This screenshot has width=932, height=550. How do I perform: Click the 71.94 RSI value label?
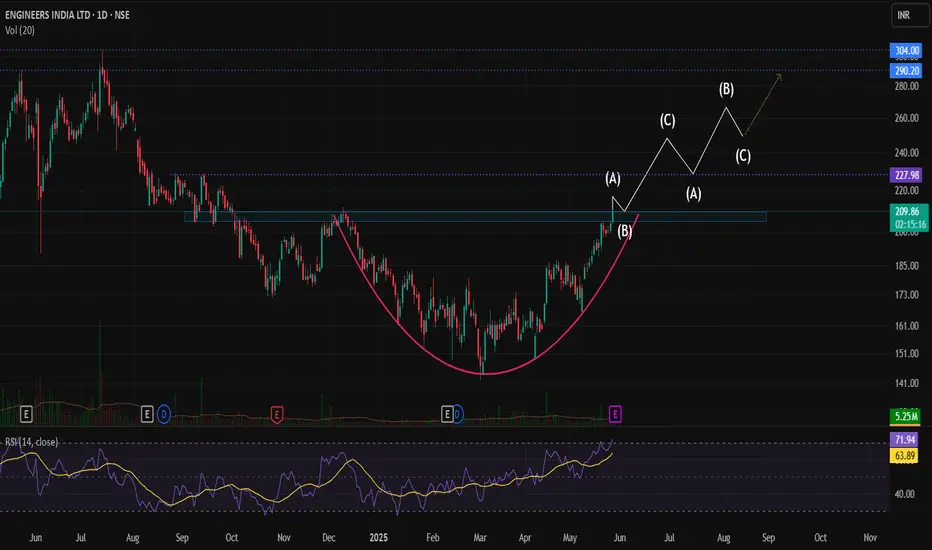tap(905, 440)
